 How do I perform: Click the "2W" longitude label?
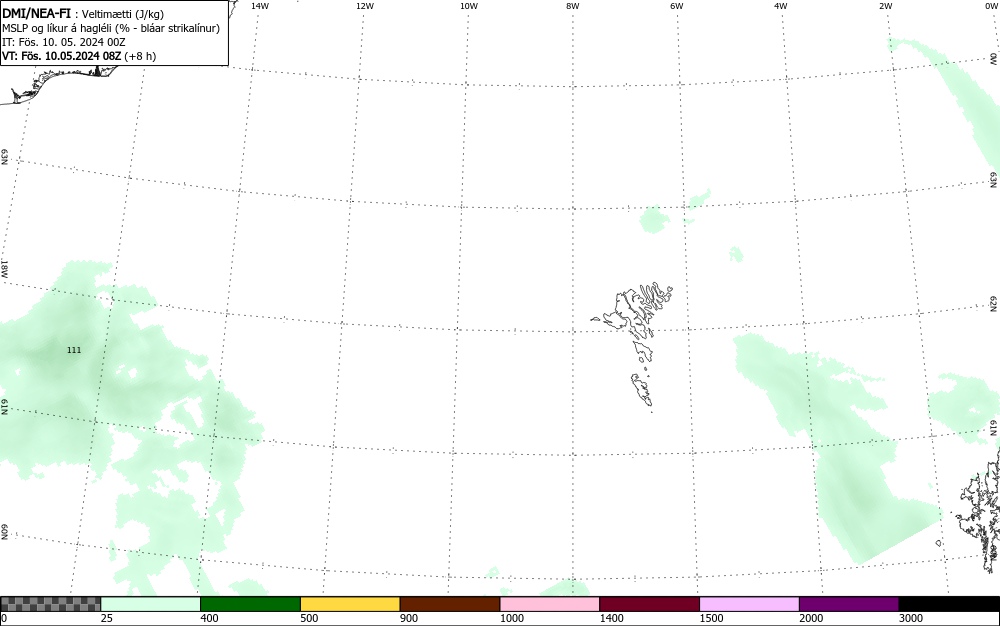click(x=885, y=6)
